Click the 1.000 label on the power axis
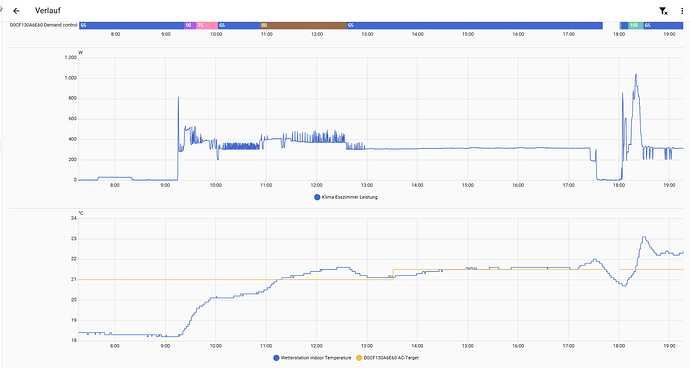 (70, 78)
